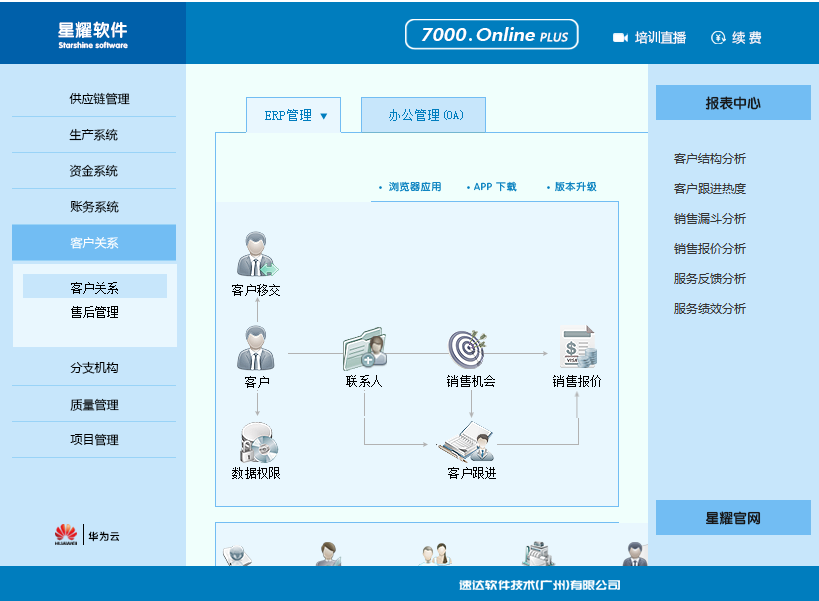The width and height of the screenshot is (819, 601).
Task: Open the 服务反馈分析 report
Action: (709, 279)
